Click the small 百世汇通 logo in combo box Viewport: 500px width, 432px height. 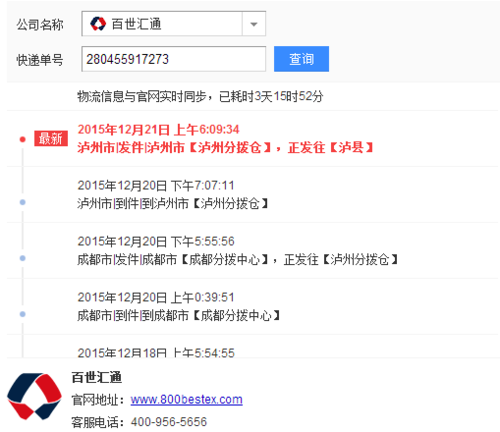click(x=98, y=24)
